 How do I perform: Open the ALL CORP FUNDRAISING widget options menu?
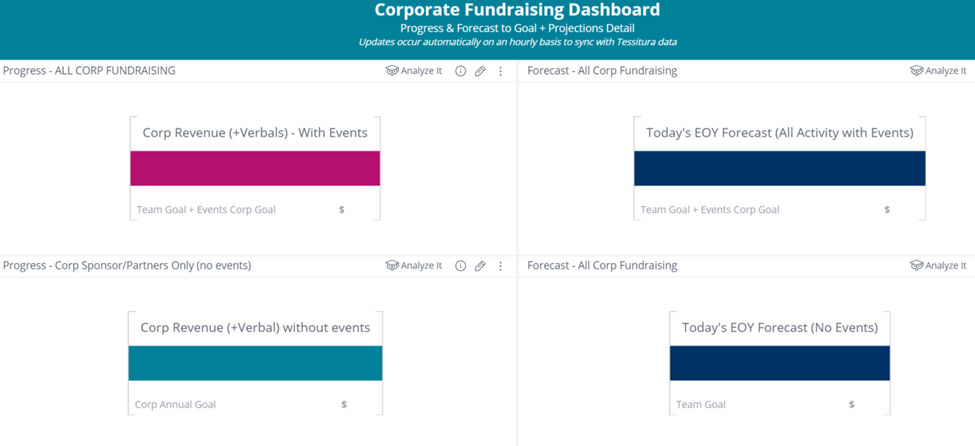point(501,71)
